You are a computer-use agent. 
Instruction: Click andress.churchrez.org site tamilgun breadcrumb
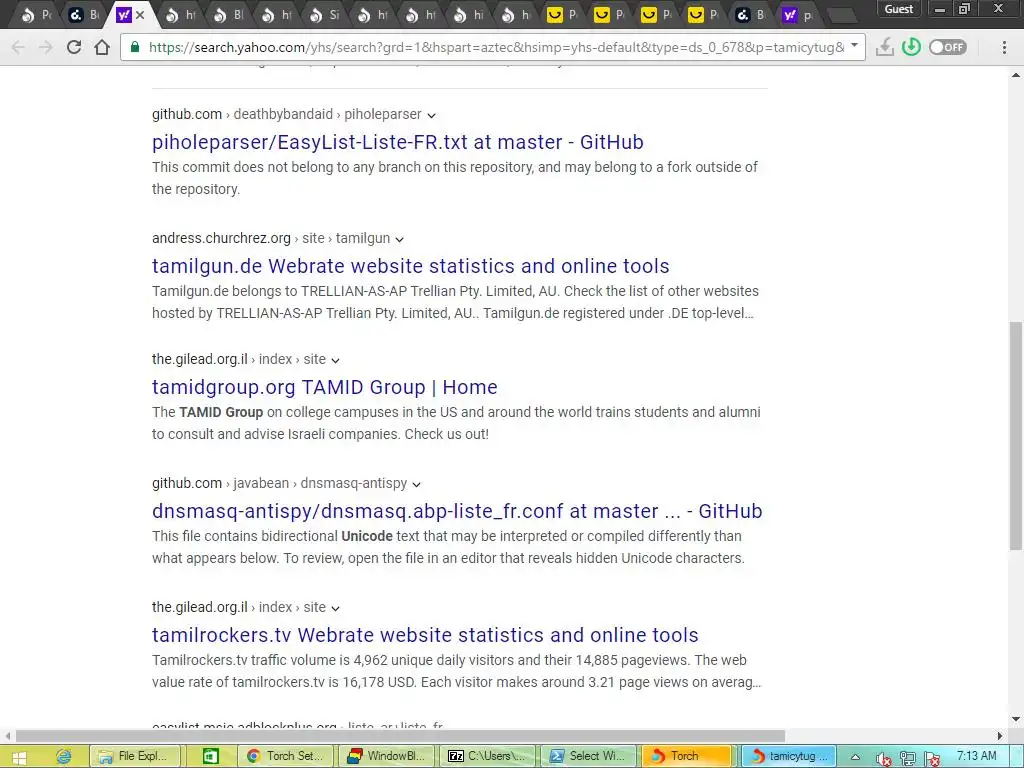tap(271, 238)
